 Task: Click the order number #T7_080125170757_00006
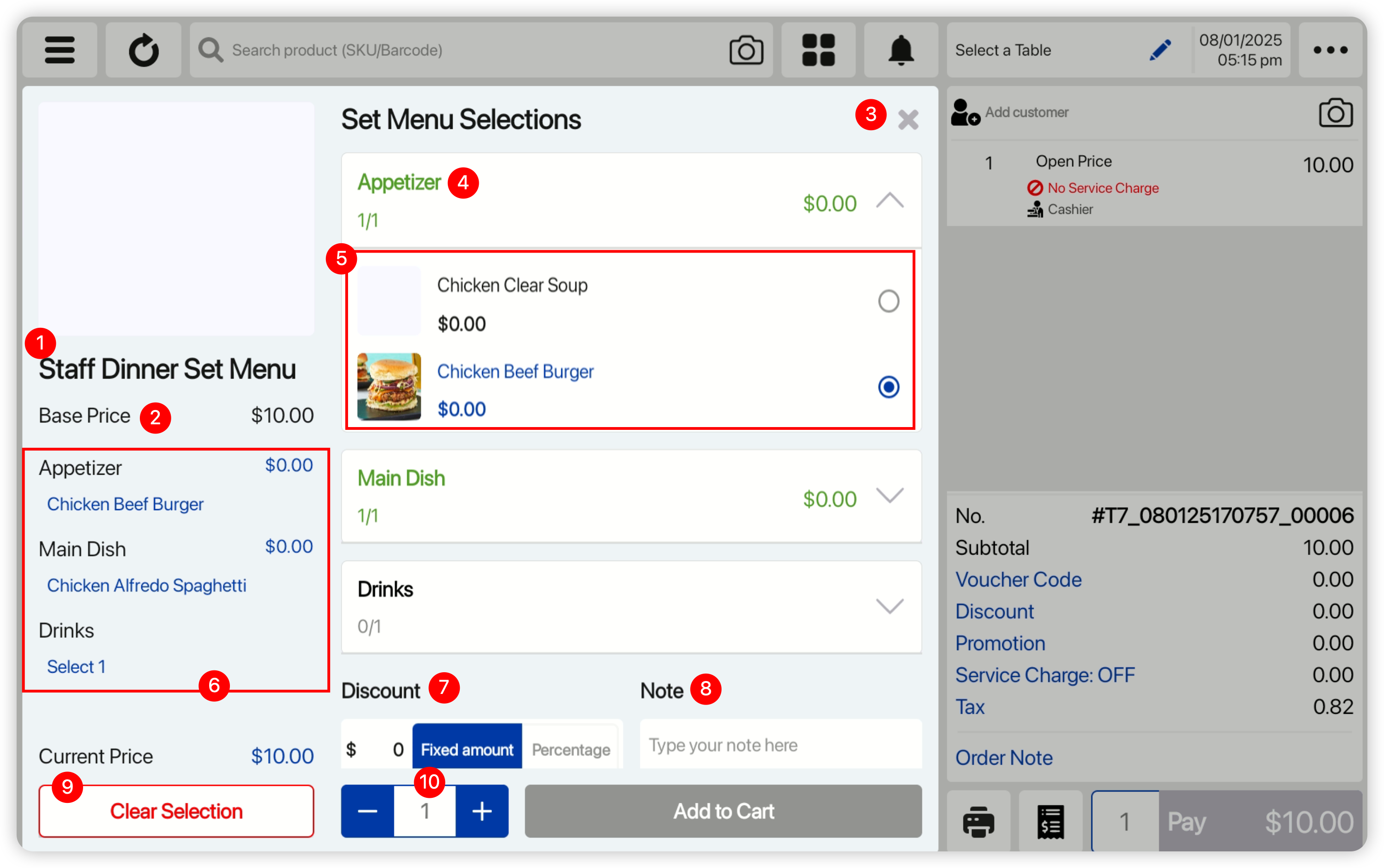coord(1222,516)
